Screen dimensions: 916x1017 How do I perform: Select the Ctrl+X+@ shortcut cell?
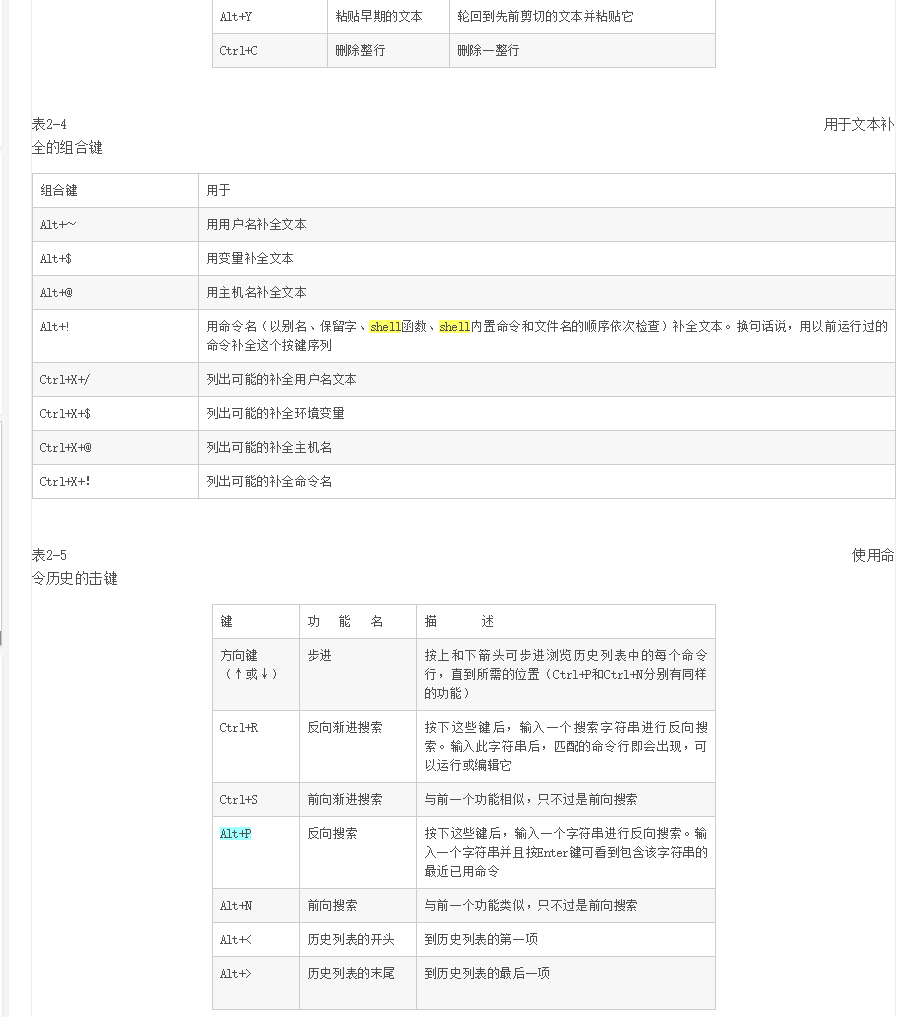tap(115, 448)
